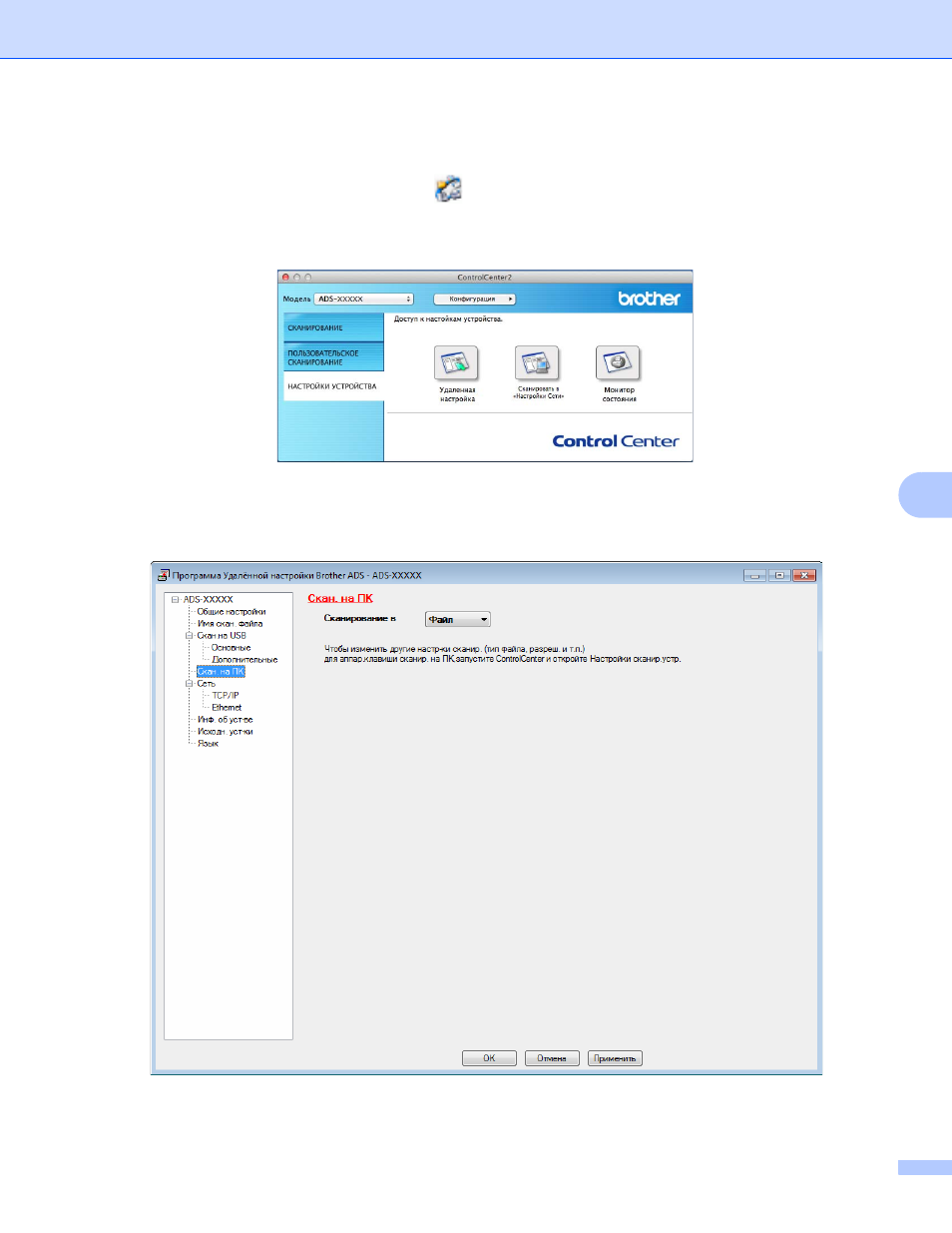Image resolution: width=952 pixels, height=1233 pixels.
Task: Select Скан. на ПК tree item
Action: [221, 672]
